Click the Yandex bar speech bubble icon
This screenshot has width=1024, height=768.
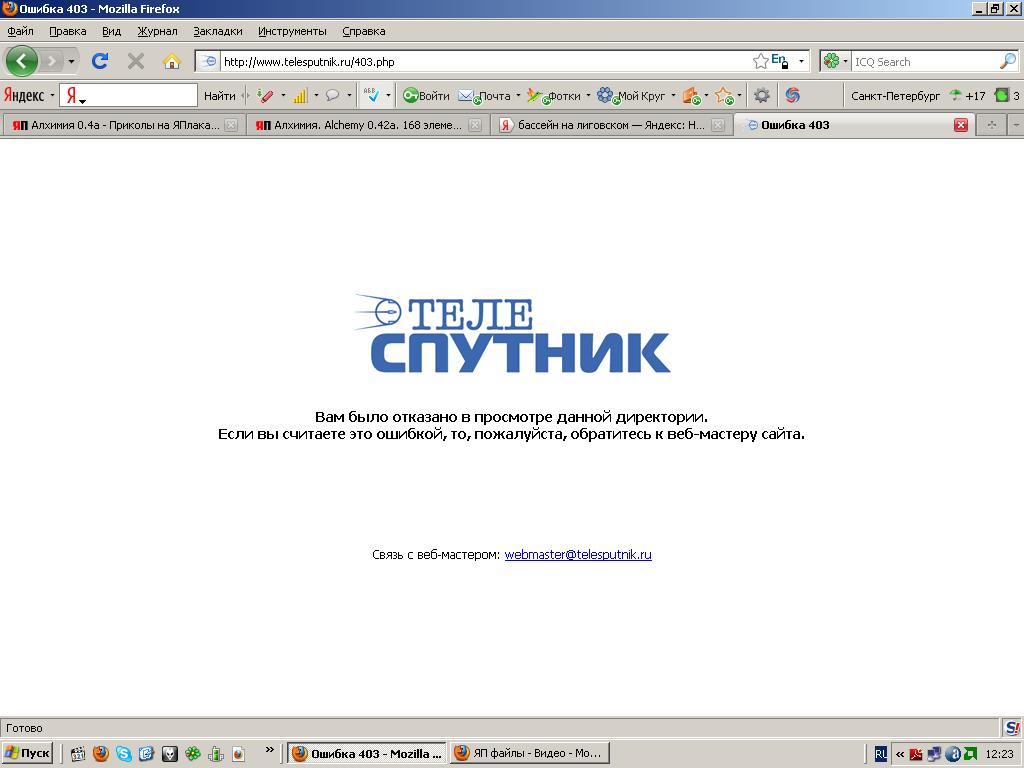(x=332, y=95)
